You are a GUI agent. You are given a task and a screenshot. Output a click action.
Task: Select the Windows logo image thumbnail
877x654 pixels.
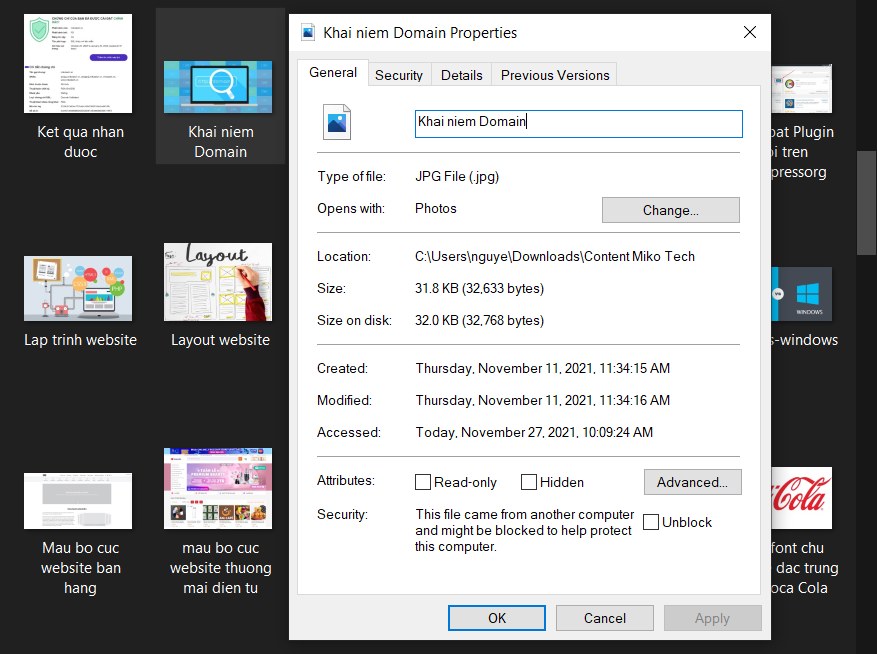[802, 293]
